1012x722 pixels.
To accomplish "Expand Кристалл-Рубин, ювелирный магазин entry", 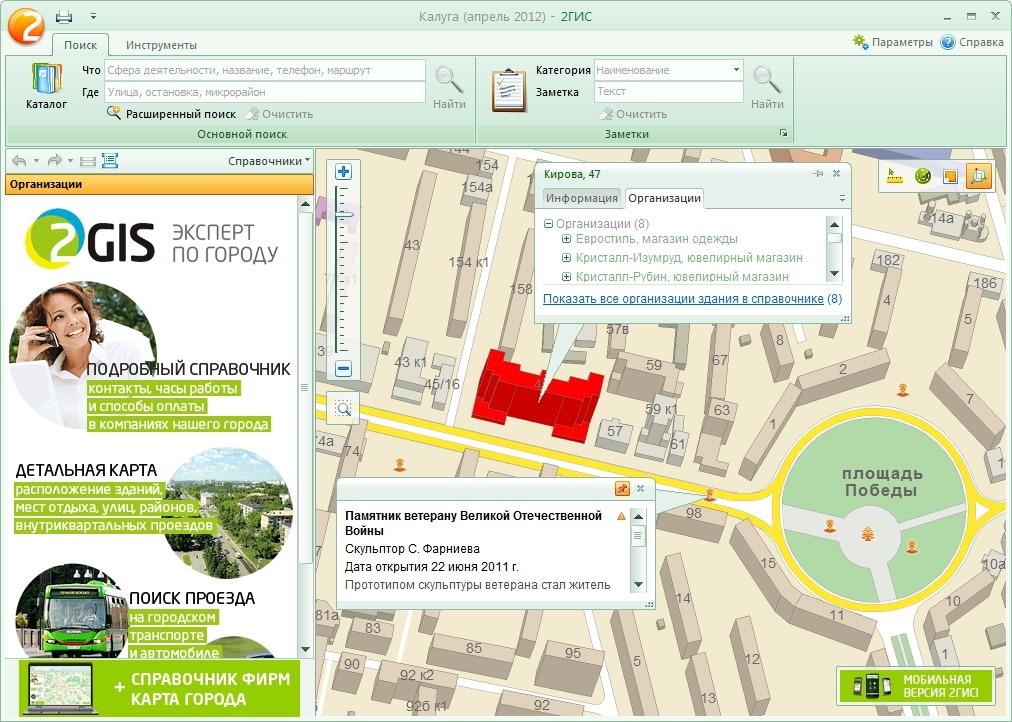I will point(566,277).
